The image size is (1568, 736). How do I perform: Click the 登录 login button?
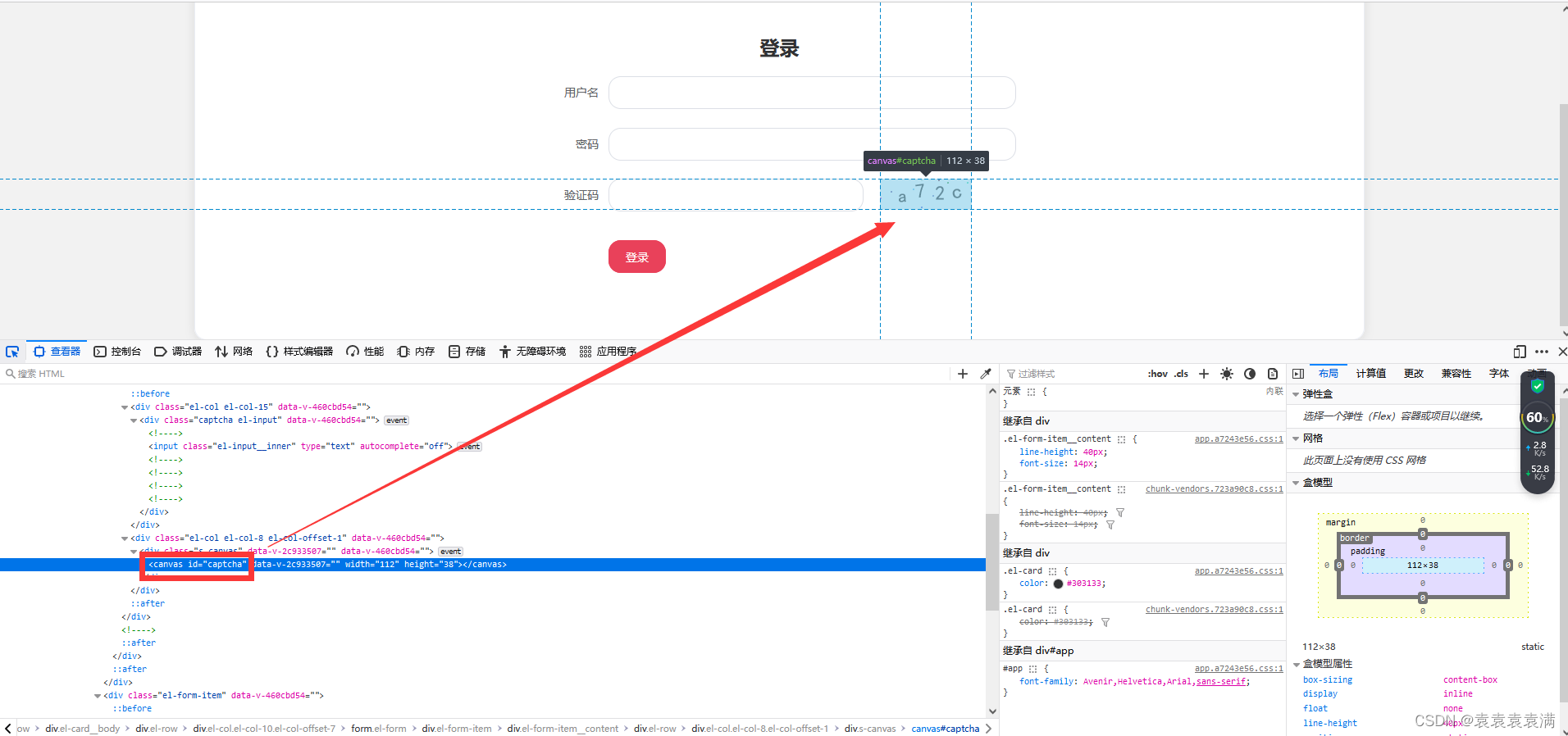(636, 257)
